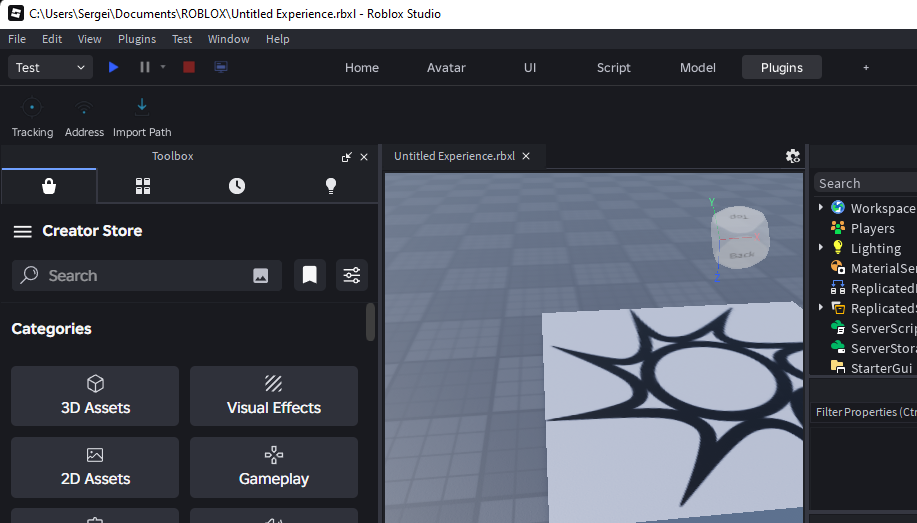Search by image using picture icon
The height and width of the screenshot is (523, 917).
pos(260,276)
